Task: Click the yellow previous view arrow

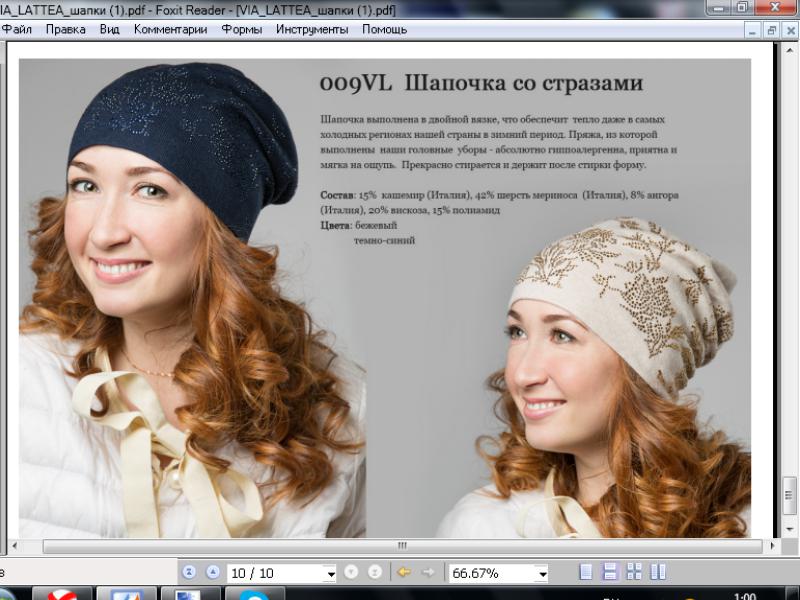Action: click(x=404, y=572)
